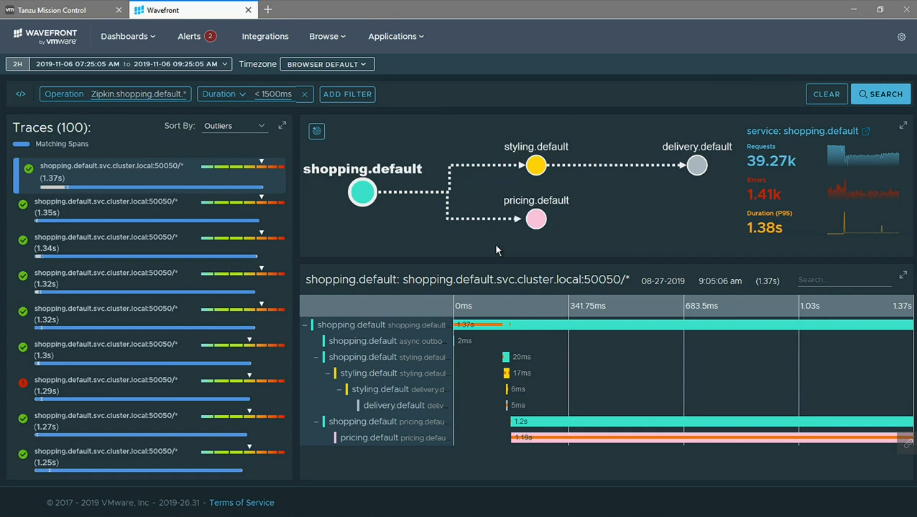Click the 2H time window button

pos(18,64)
